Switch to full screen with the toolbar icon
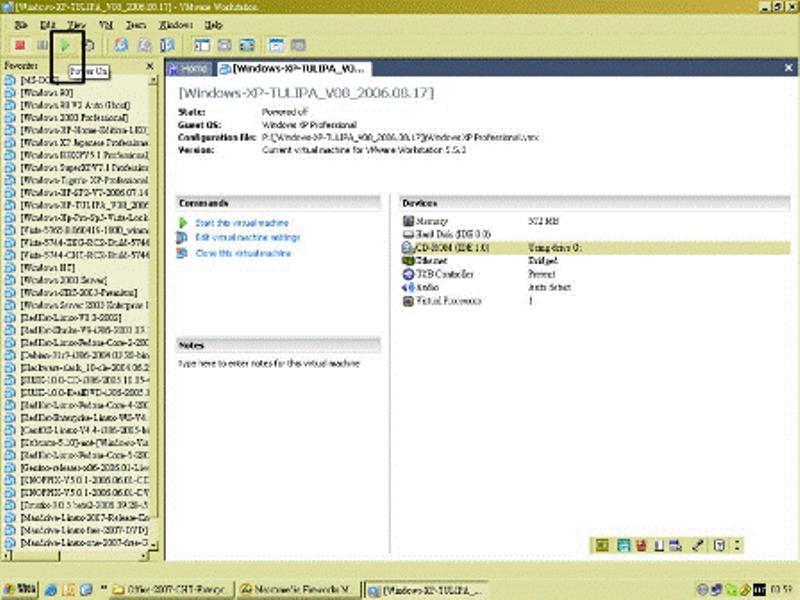The width and height of the screenshot is (800, 600). pyautogui.click(x=247, y=45)
